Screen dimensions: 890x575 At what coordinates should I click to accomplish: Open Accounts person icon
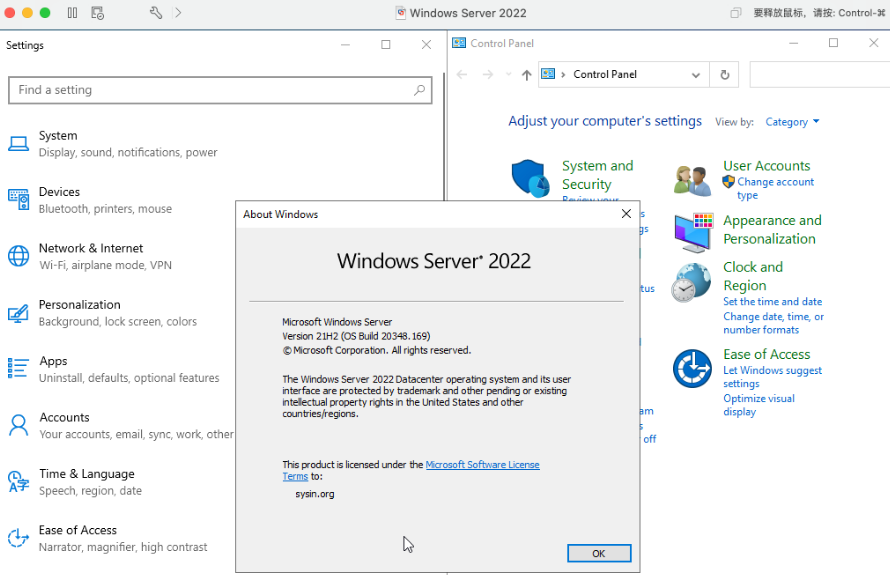pyautogui.click(x=18, y=425)
